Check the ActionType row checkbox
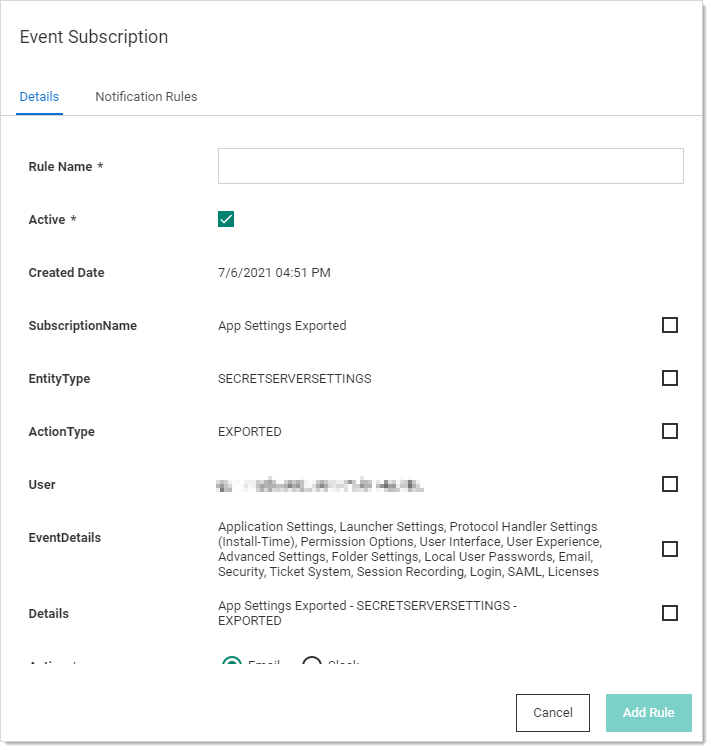711x750 pixels. [x=670, y=431]
